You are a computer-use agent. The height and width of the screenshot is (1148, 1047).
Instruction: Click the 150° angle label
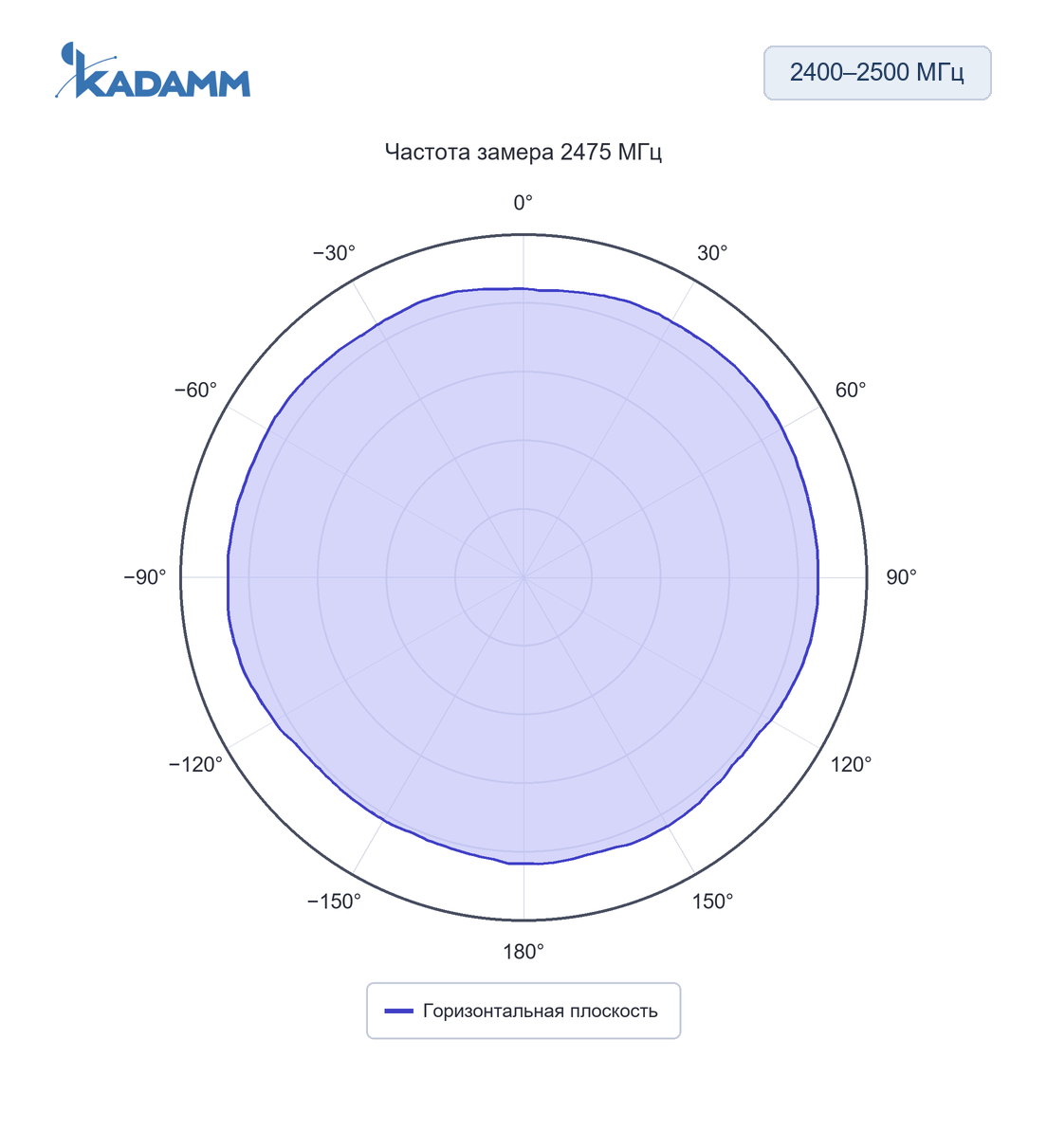712,902
